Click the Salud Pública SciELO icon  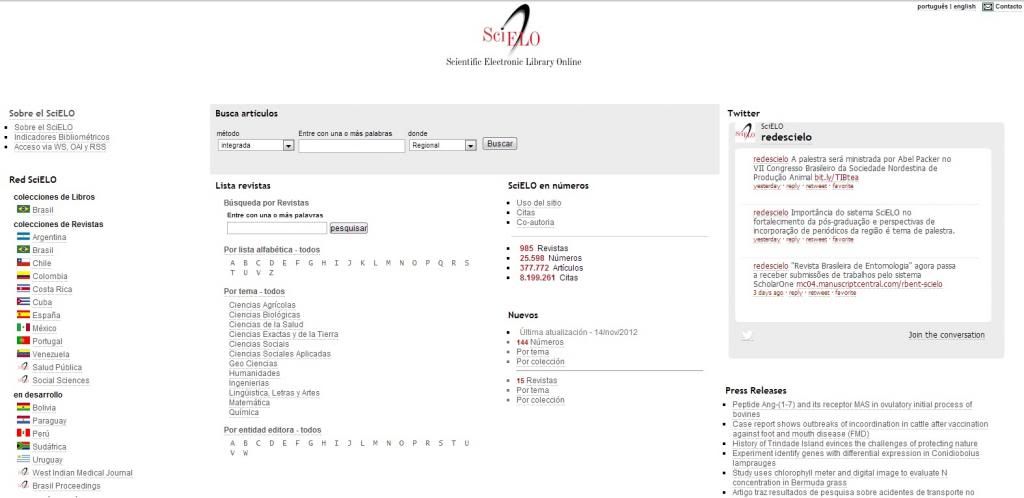[24, 367]
